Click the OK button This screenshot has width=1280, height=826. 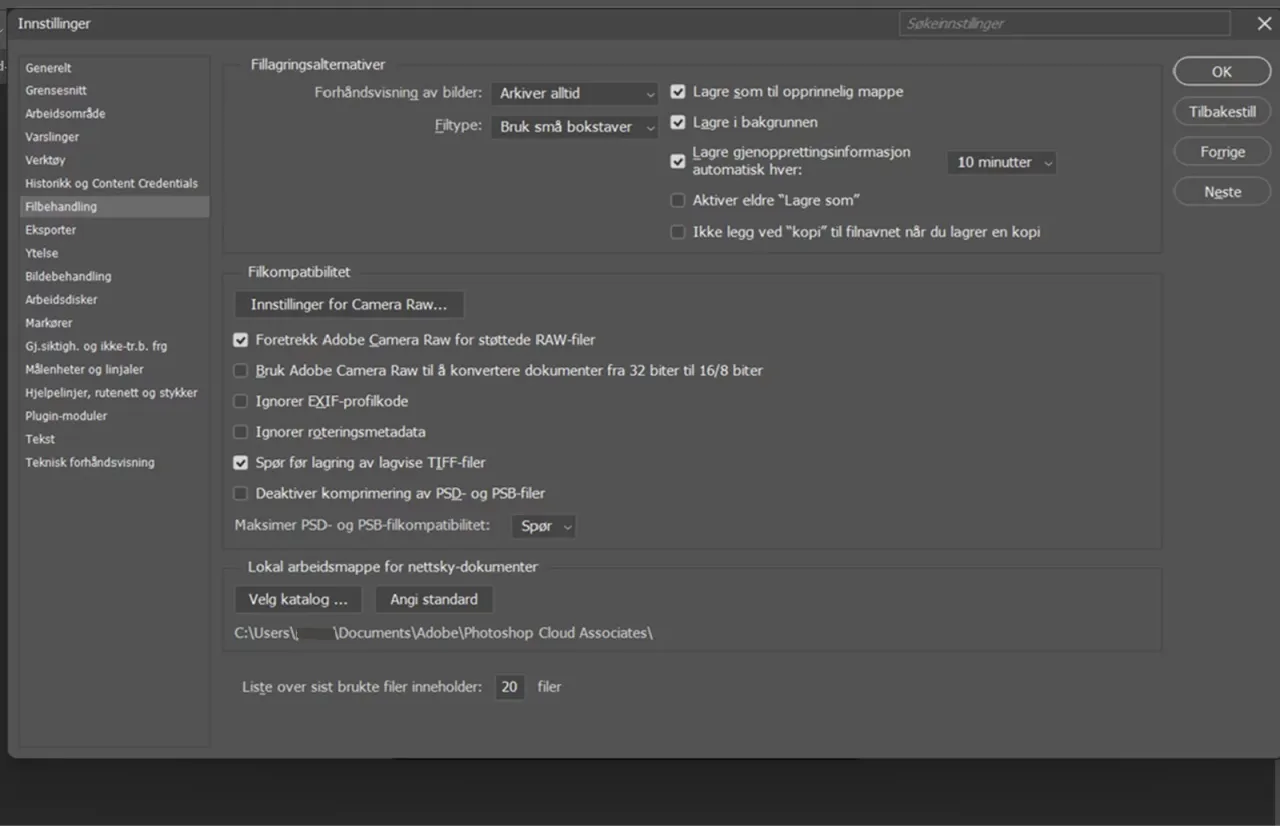click(1221, 72)
